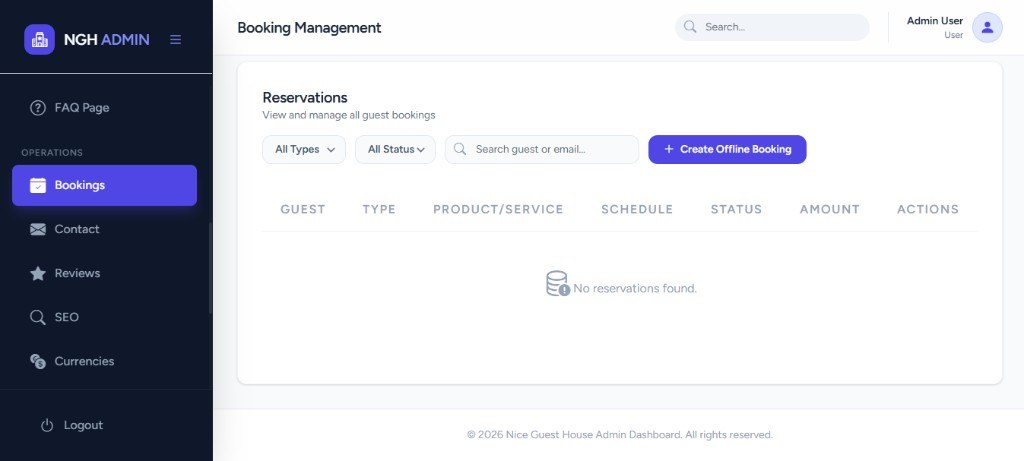Go to the Reviews section
The width and height of the screenshot is (1024, 461).
104,273
